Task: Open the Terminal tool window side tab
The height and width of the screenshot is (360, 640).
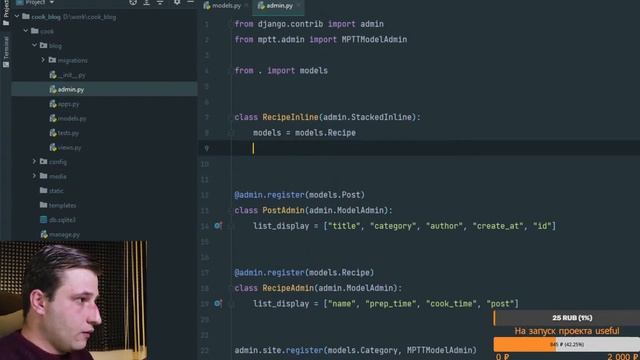Action: click(6, 52)
